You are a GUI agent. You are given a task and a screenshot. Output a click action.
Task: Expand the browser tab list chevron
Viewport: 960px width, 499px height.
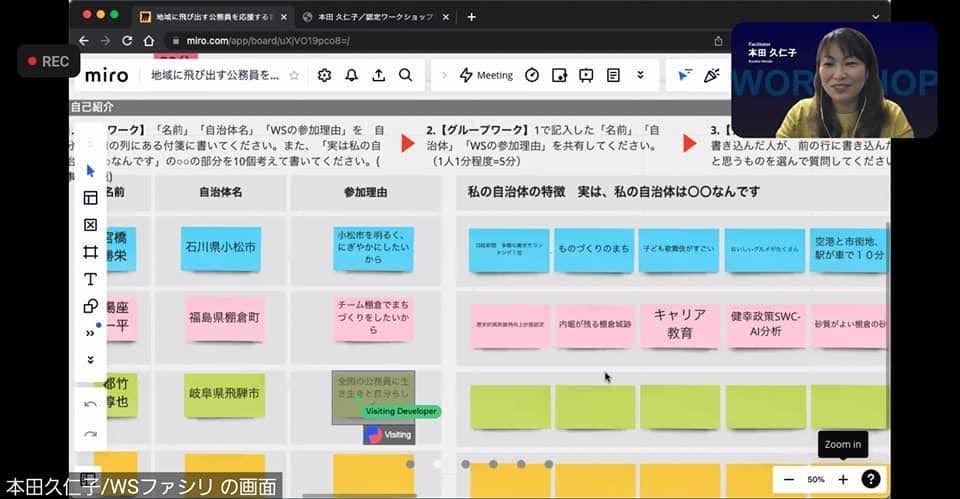[x=876, y=17]
